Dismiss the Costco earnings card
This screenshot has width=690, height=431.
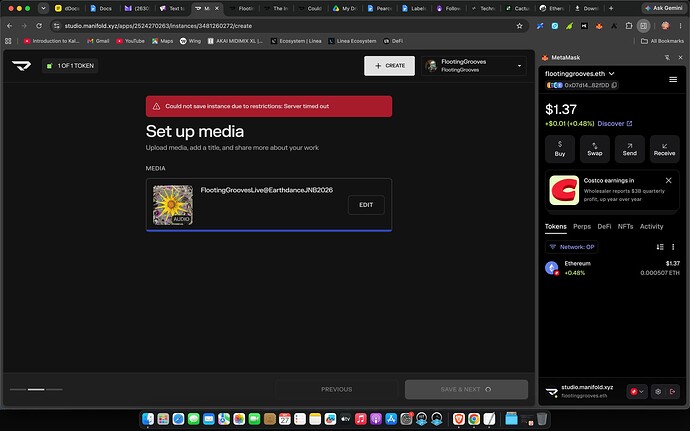(x=668, y=181)
